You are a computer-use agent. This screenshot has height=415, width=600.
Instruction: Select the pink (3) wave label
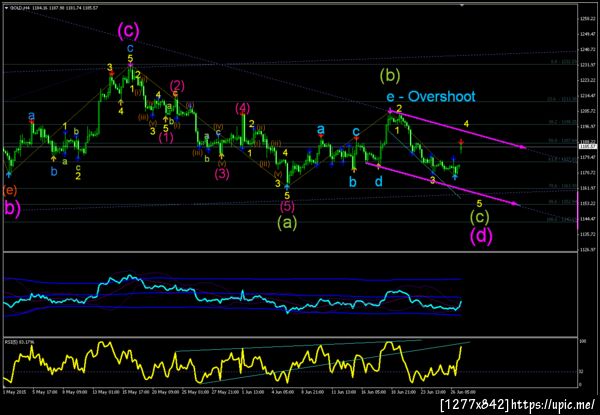[x=222, y=174]
